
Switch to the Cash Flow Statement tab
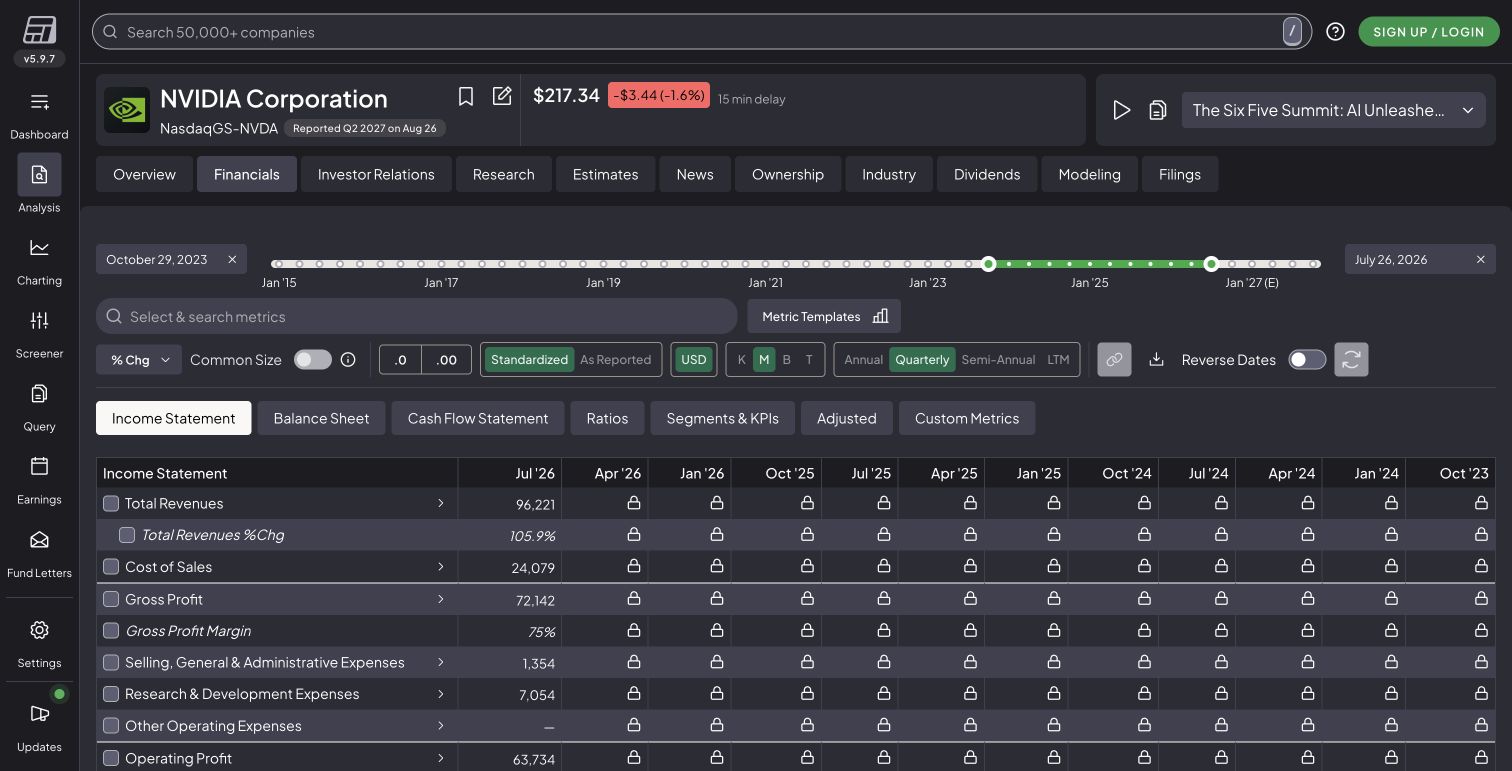(478, 418)
